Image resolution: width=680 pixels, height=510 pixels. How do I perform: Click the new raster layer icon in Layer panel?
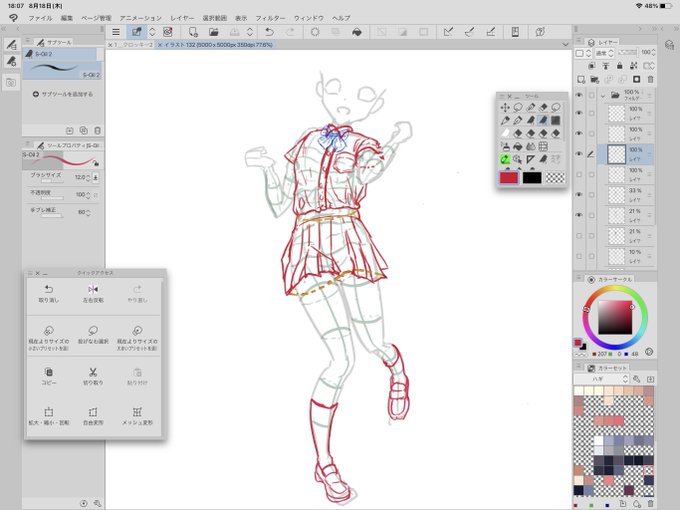click(x=581, y=79)
